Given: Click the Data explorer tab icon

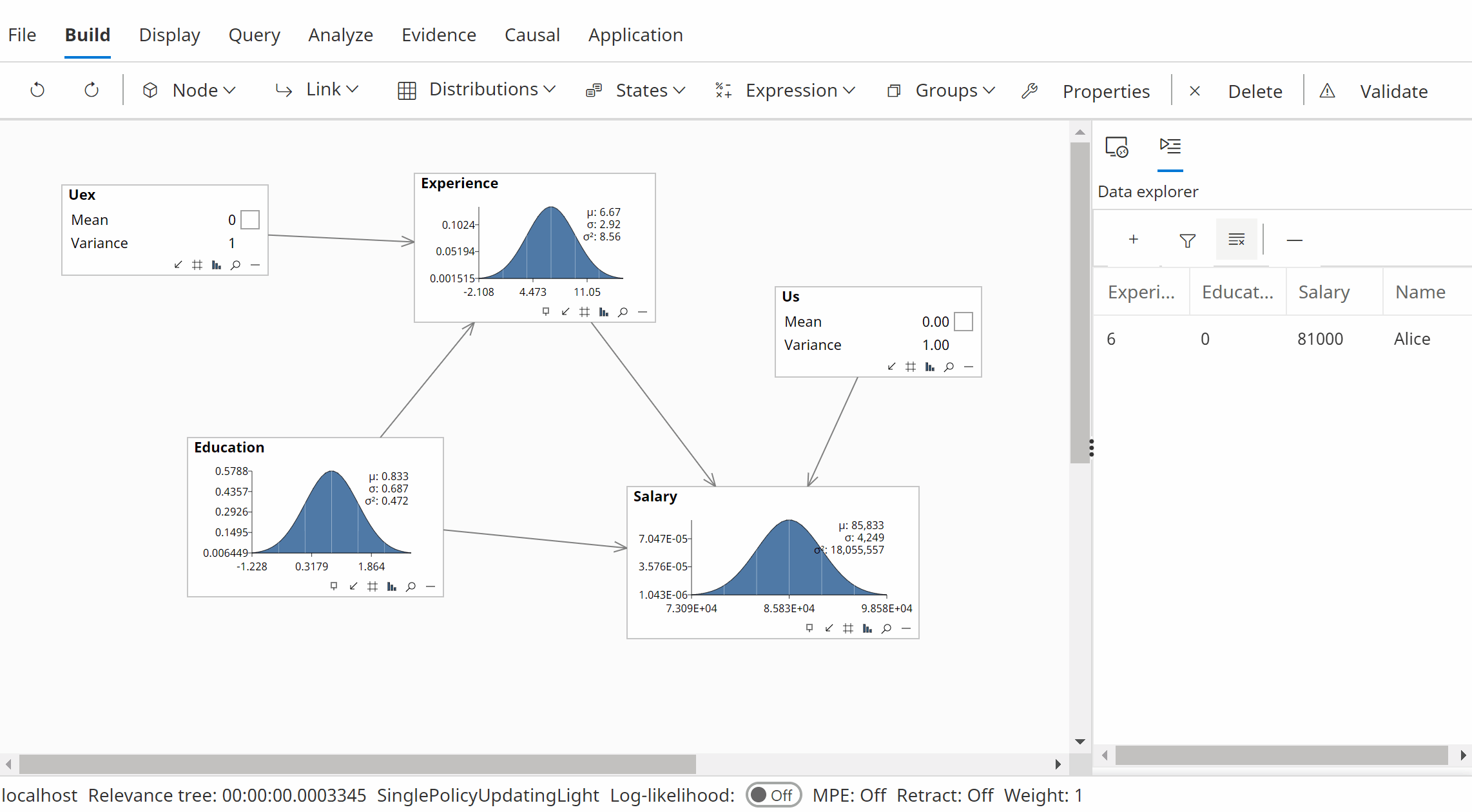Looking at the screenshot, I should coord(1170,146).
